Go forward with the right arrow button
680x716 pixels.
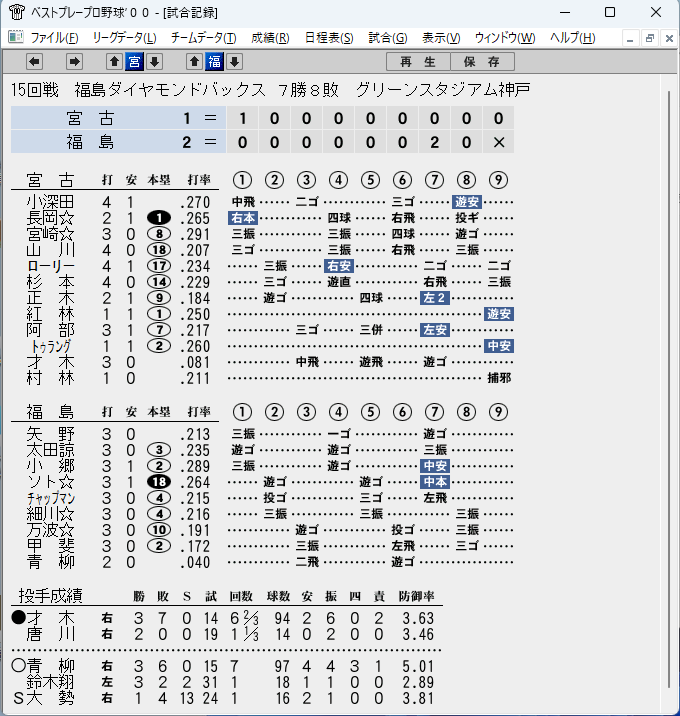pyautogui.click(x=74, y=61)
